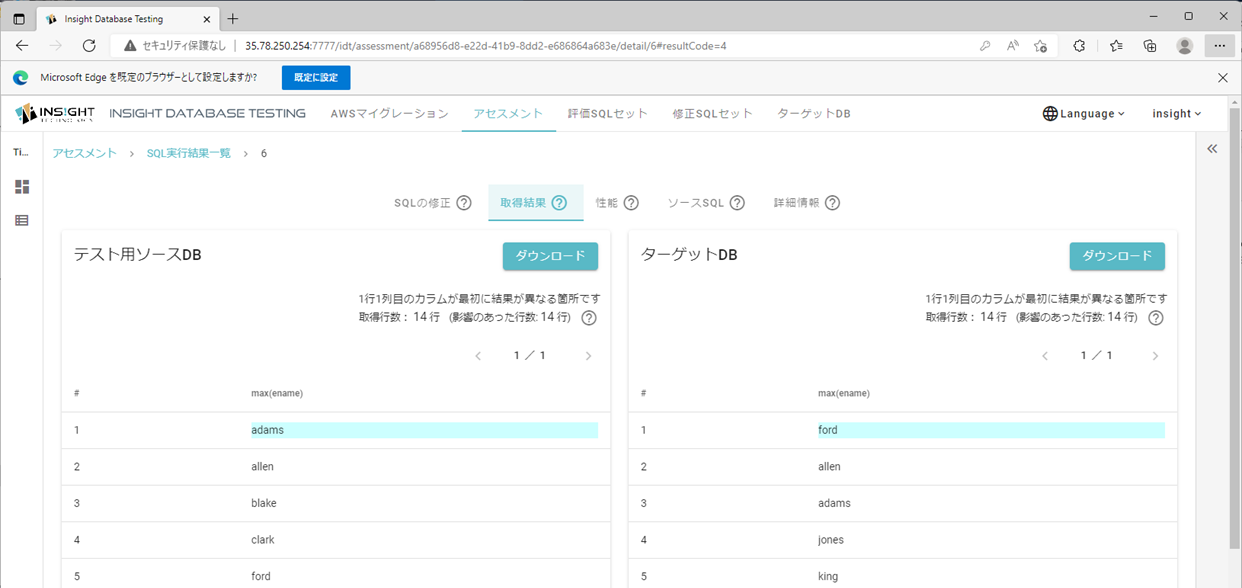1242x588 pixels.
Task: Click INSIGHT DATABASE TESTING title link
Action: (208, 114)
